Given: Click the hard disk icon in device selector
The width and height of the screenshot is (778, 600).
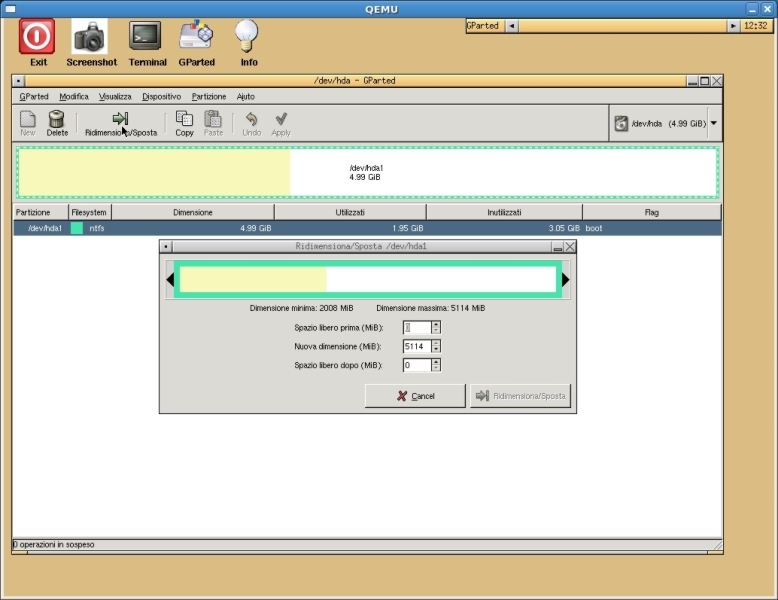Looking at the screenshot, I should (621, 123).
